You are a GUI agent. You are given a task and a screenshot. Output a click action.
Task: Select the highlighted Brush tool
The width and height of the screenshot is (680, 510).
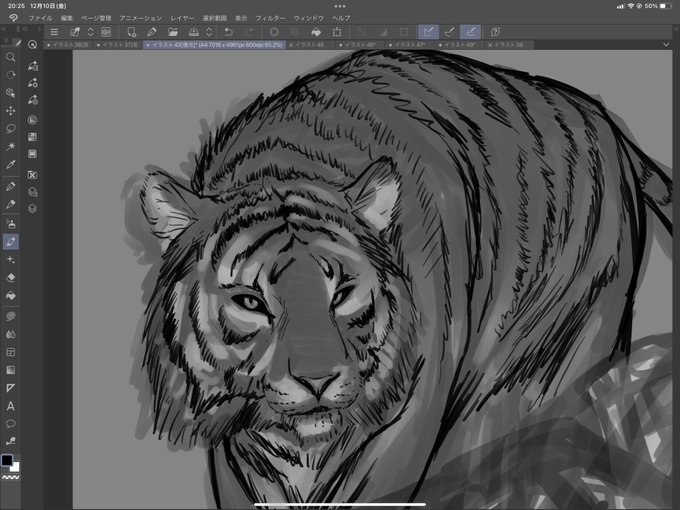(11, 242)
